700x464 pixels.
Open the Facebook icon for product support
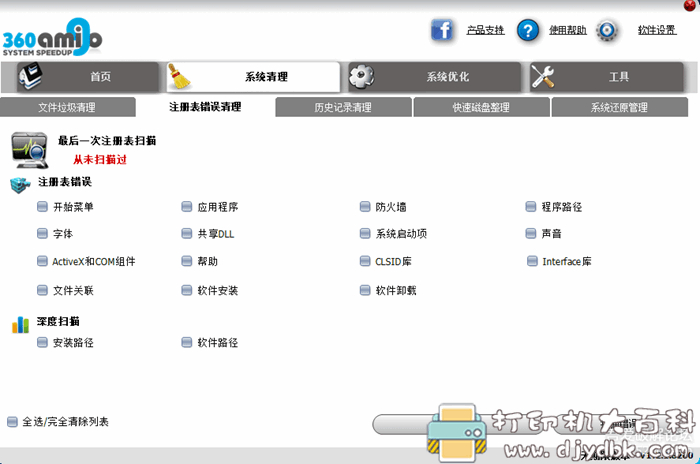point(442,30)
